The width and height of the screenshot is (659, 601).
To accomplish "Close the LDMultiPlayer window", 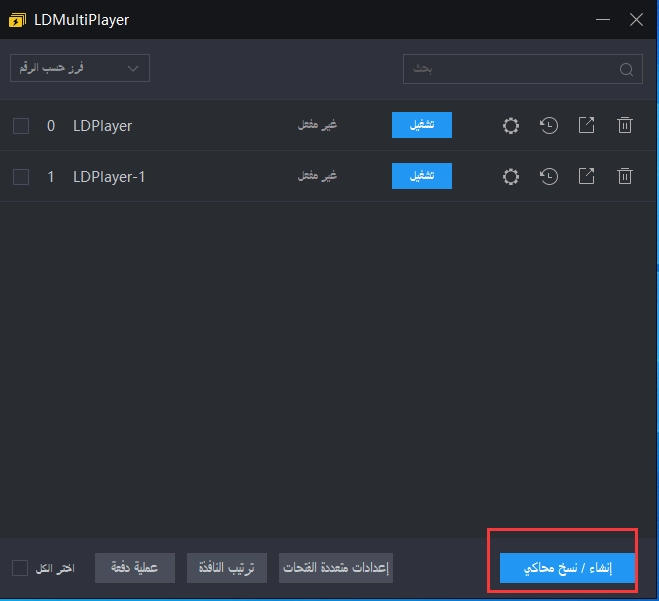I will (636, 19).
